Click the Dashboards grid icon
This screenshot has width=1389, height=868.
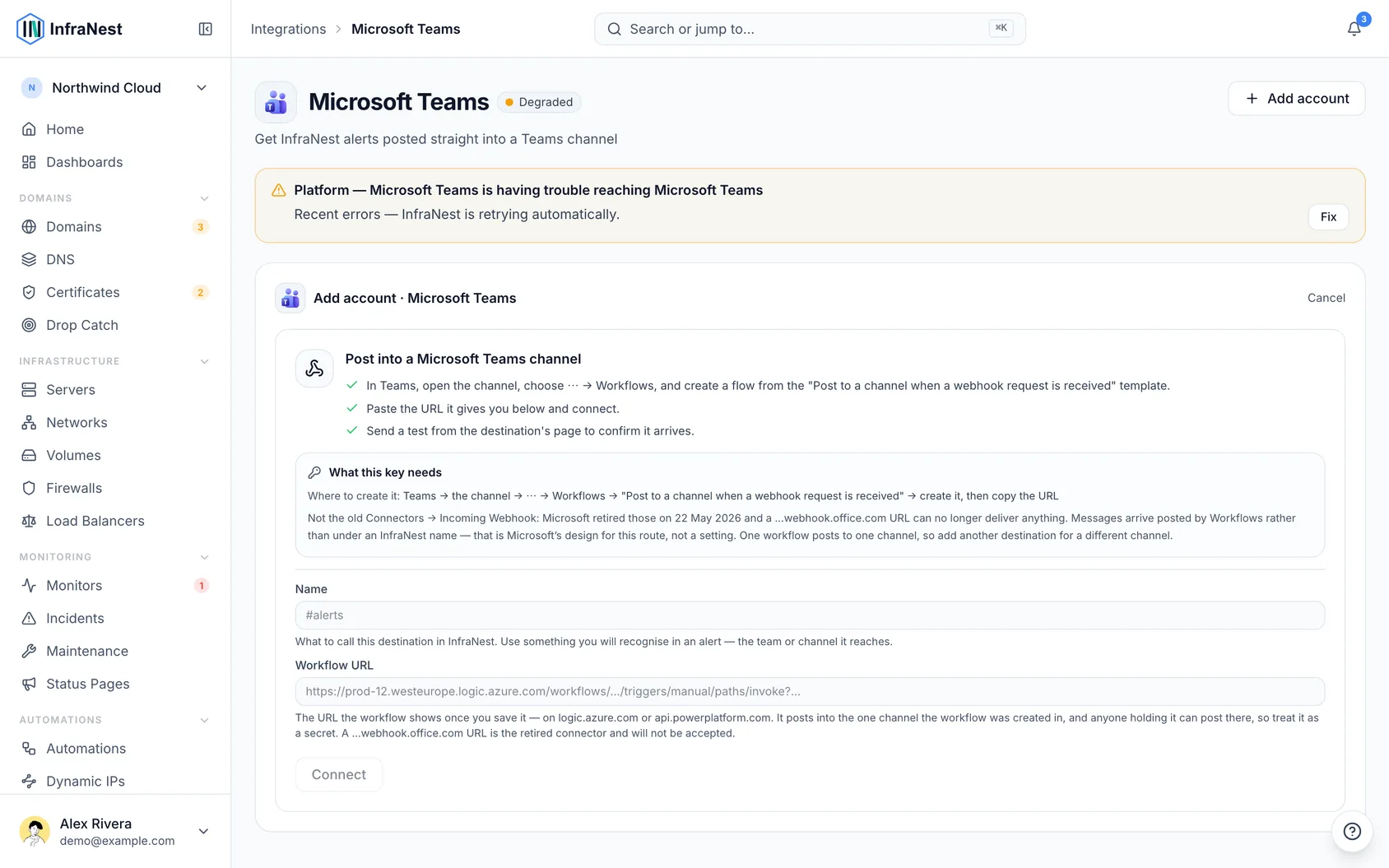click(x=29, y=162)
